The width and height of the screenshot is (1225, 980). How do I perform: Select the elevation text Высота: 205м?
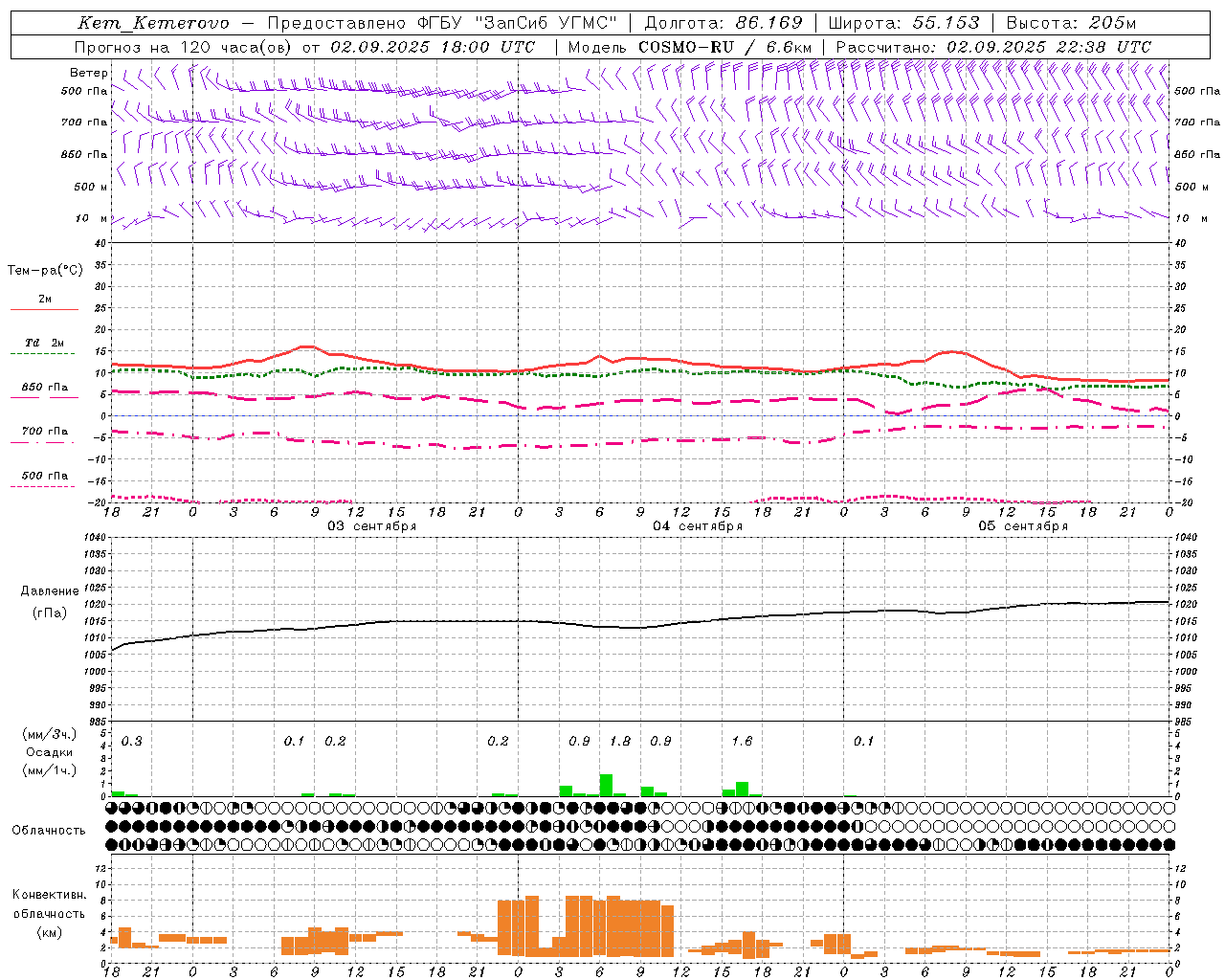click(x=1071, y=23)
